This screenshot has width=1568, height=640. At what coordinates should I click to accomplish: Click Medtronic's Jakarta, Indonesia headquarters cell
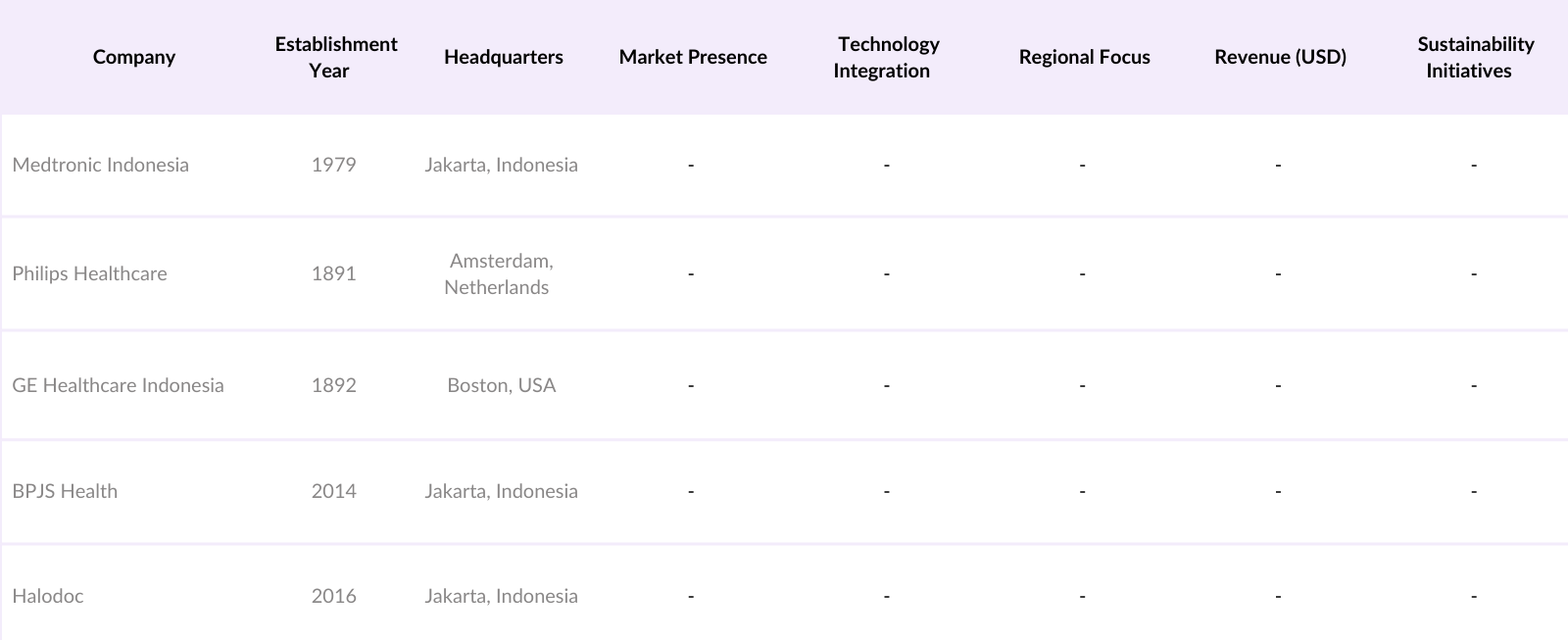501,165
